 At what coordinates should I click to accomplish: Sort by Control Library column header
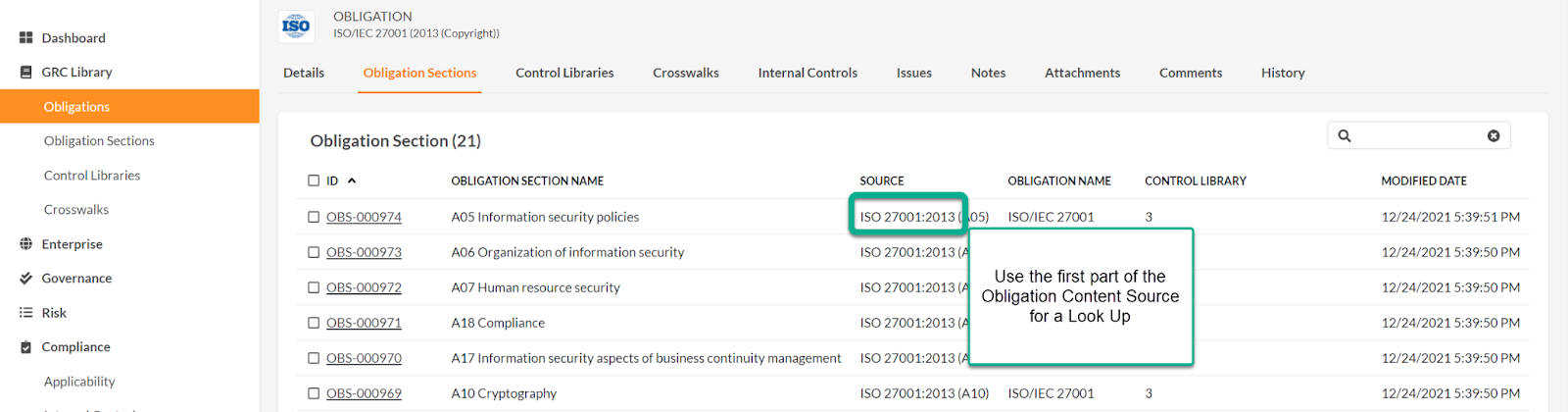click(1196, 181)
